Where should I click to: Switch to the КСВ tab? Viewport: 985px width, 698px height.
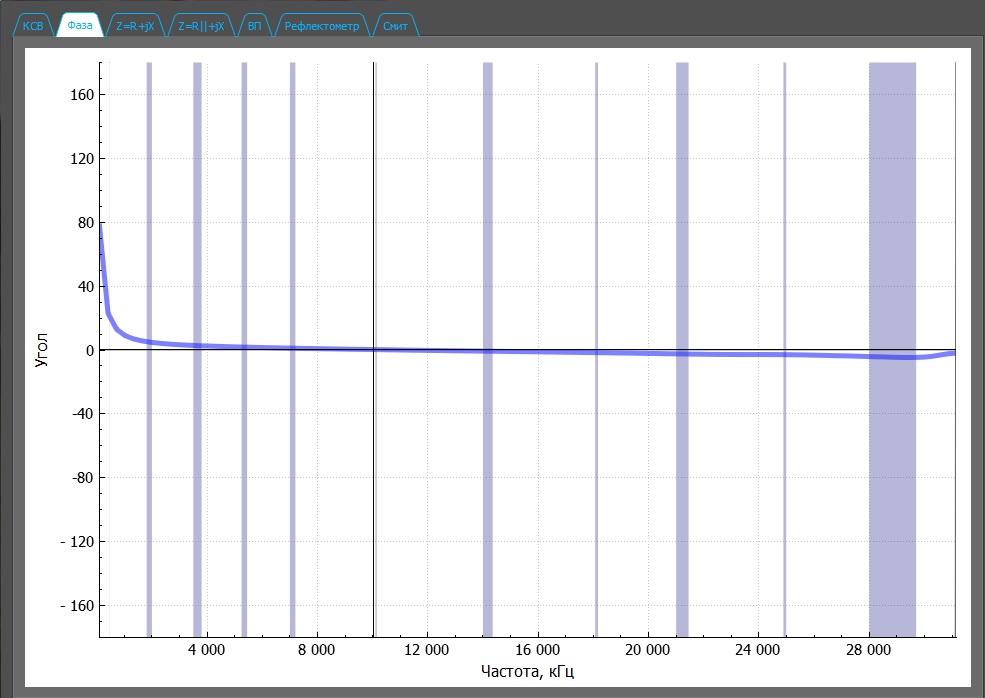pyautogui.click(x=33, y=27)
